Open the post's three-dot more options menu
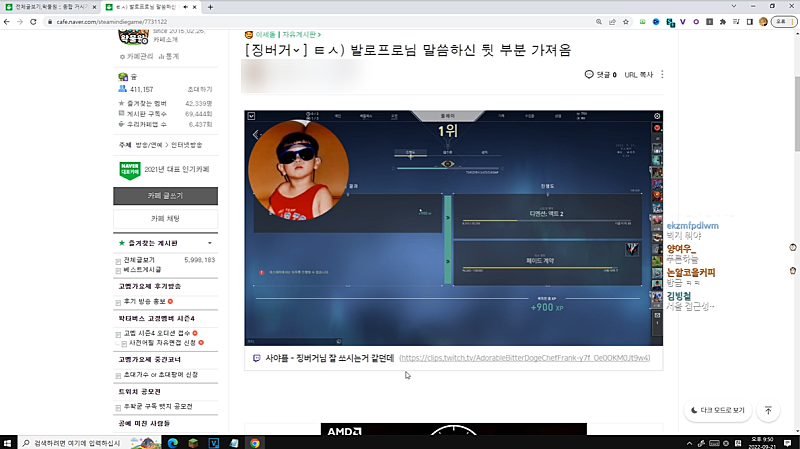The width and height of the screenshot is (800, 449). pos(662,74)
